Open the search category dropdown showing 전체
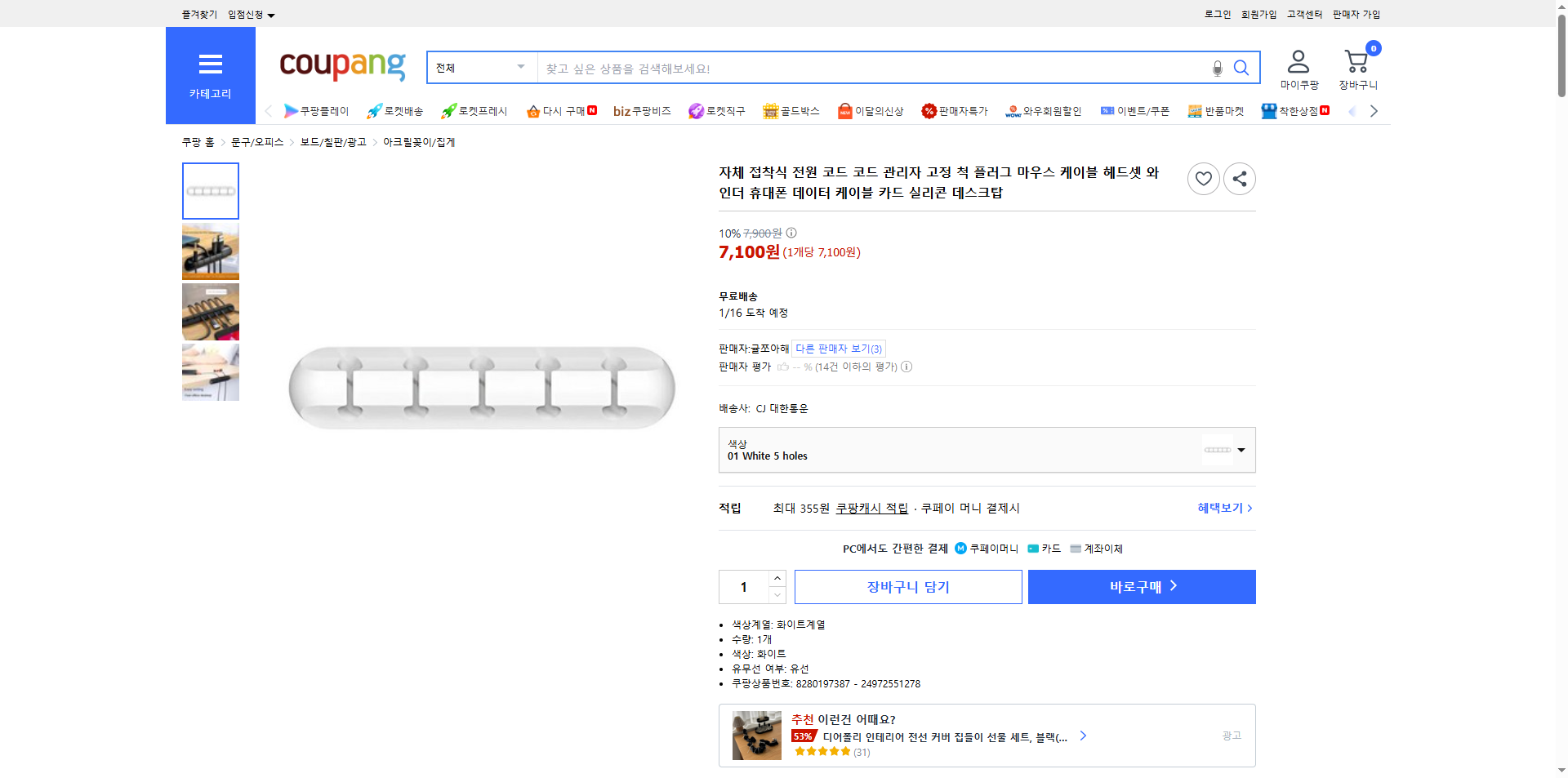Image resolution: width=1568 pixels, height=778 pixels. click(x=480, y=68)
